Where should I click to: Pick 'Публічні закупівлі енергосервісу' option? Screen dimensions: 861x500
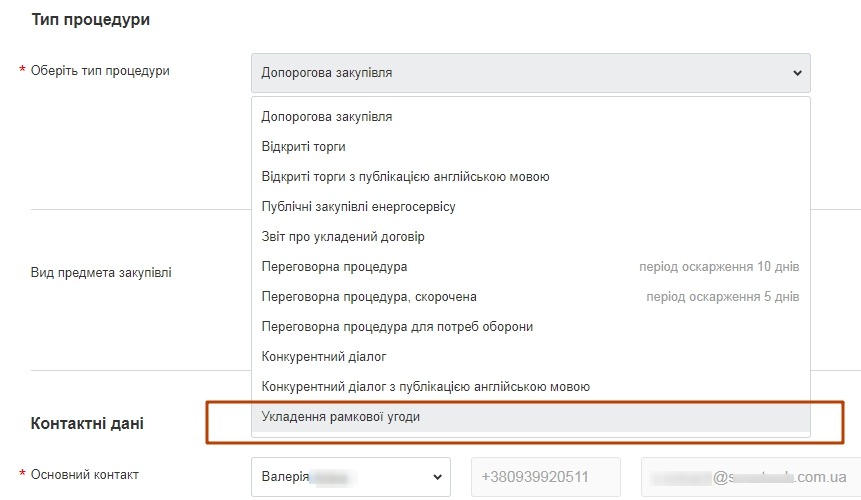(x=358, y=207)
